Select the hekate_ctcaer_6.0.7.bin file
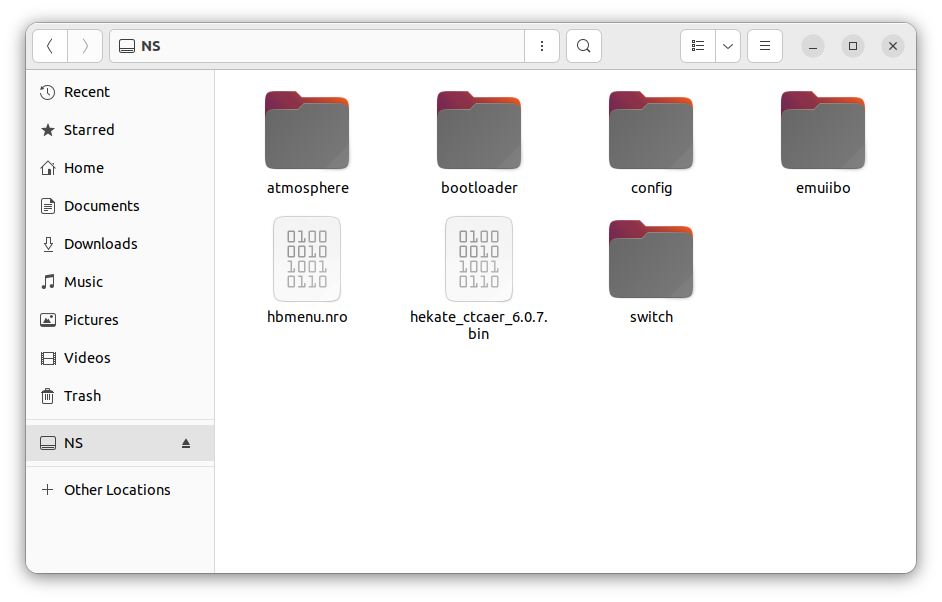Viewport: 942px width, 602px height. point(478,259)
